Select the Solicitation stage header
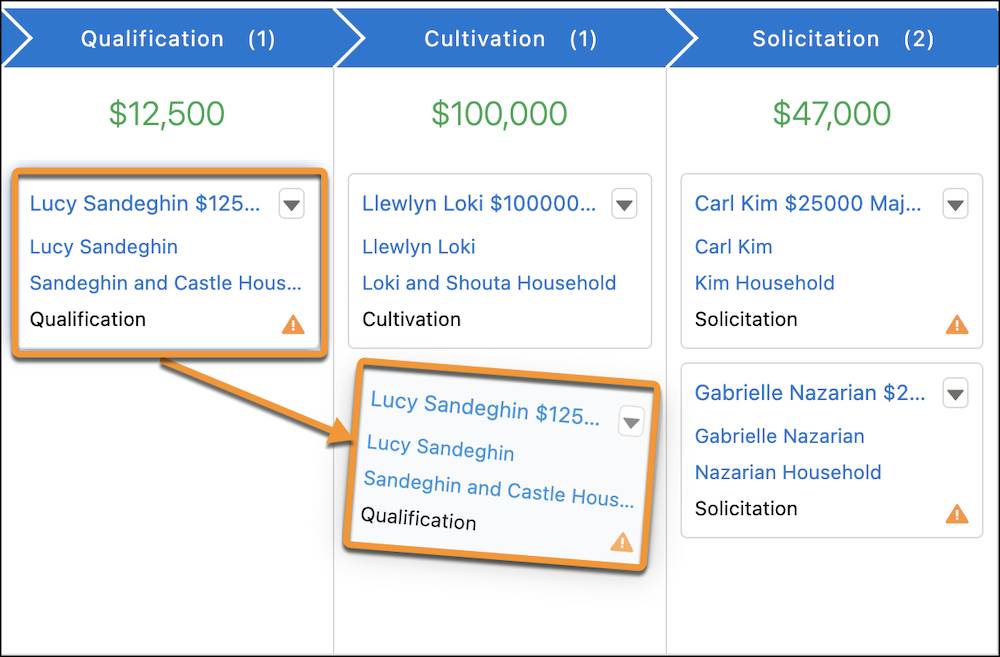Viewport: 1000px width, 657px height. [816, 38]
